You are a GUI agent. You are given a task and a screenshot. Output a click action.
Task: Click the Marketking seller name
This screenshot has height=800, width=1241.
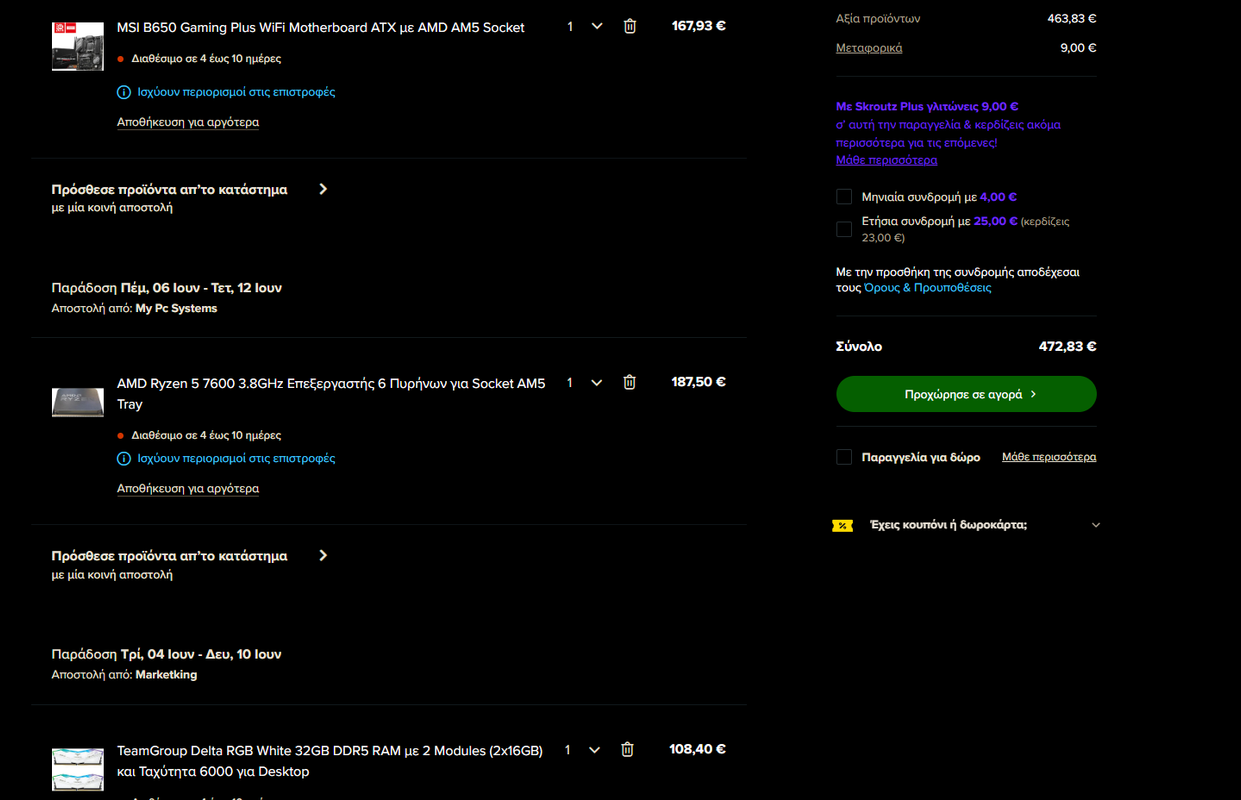coord(166,675)
